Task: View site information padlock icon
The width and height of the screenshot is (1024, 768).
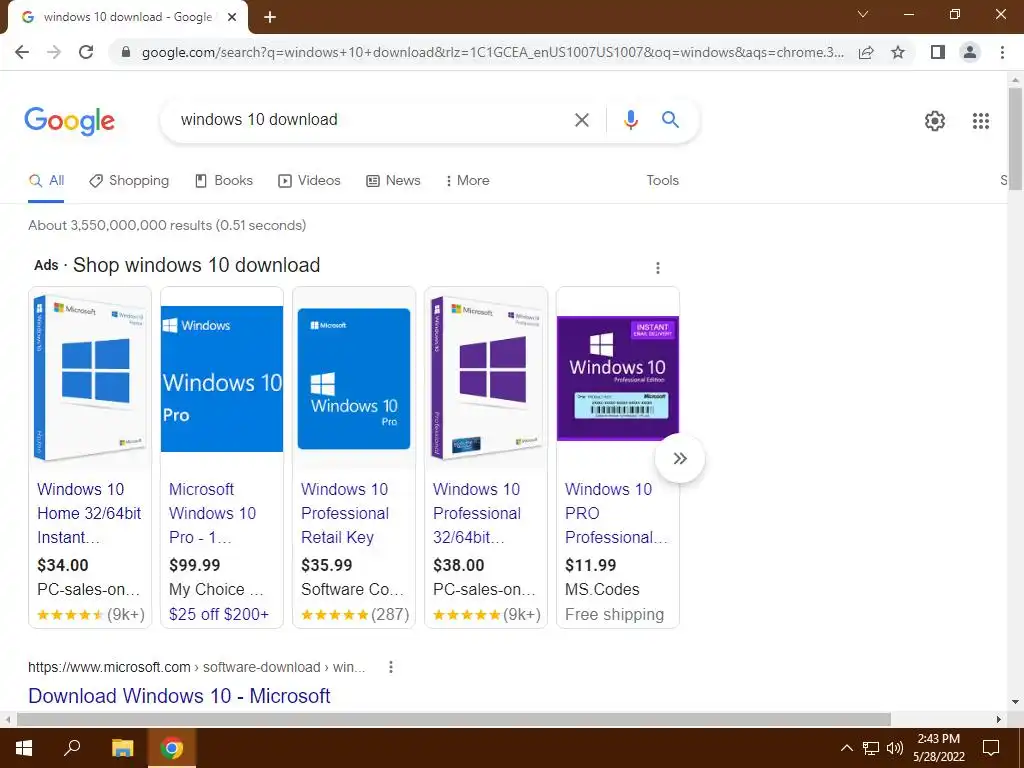Action: point(127,52)
